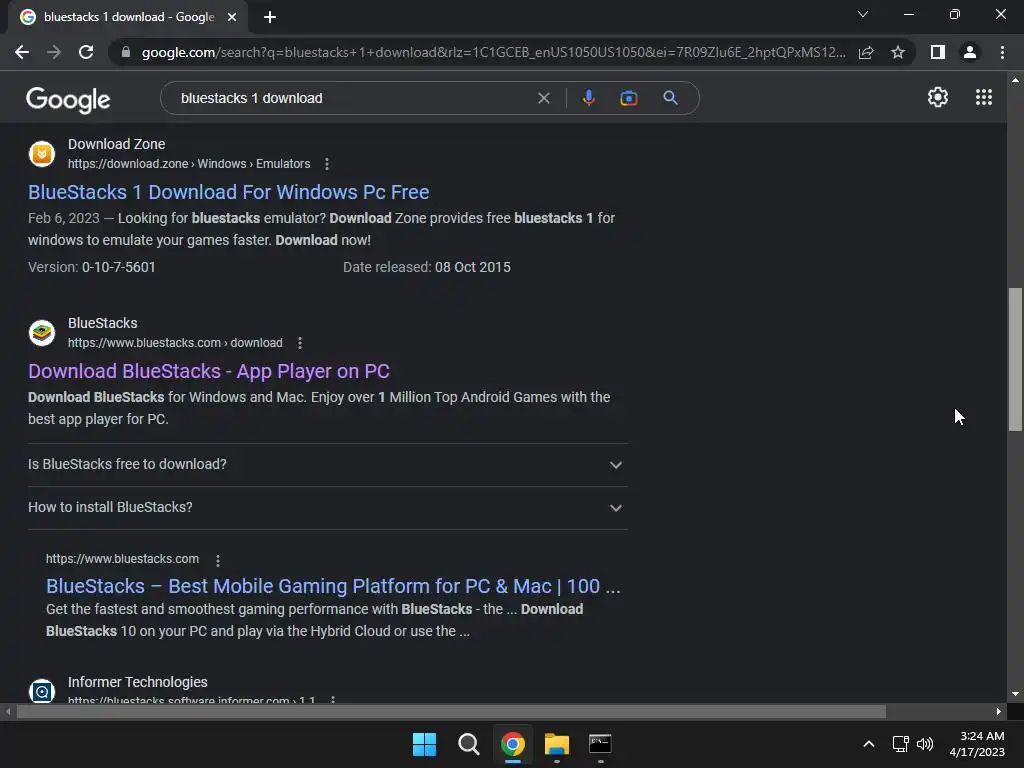Bookmark this tab with star icon
The image size is (1024, 768).
point(898,52)
